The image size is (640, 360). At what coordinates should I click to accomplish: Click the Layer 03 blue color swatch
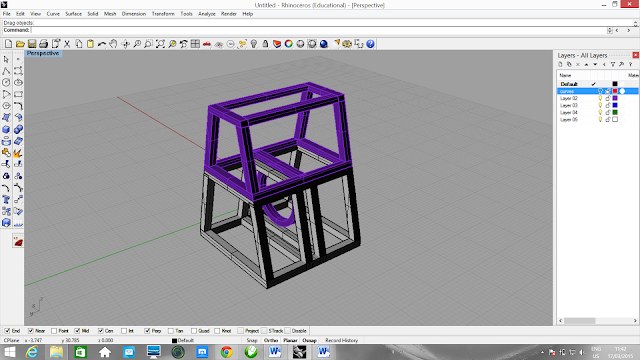pyautogui.click(x=615, y=105)
